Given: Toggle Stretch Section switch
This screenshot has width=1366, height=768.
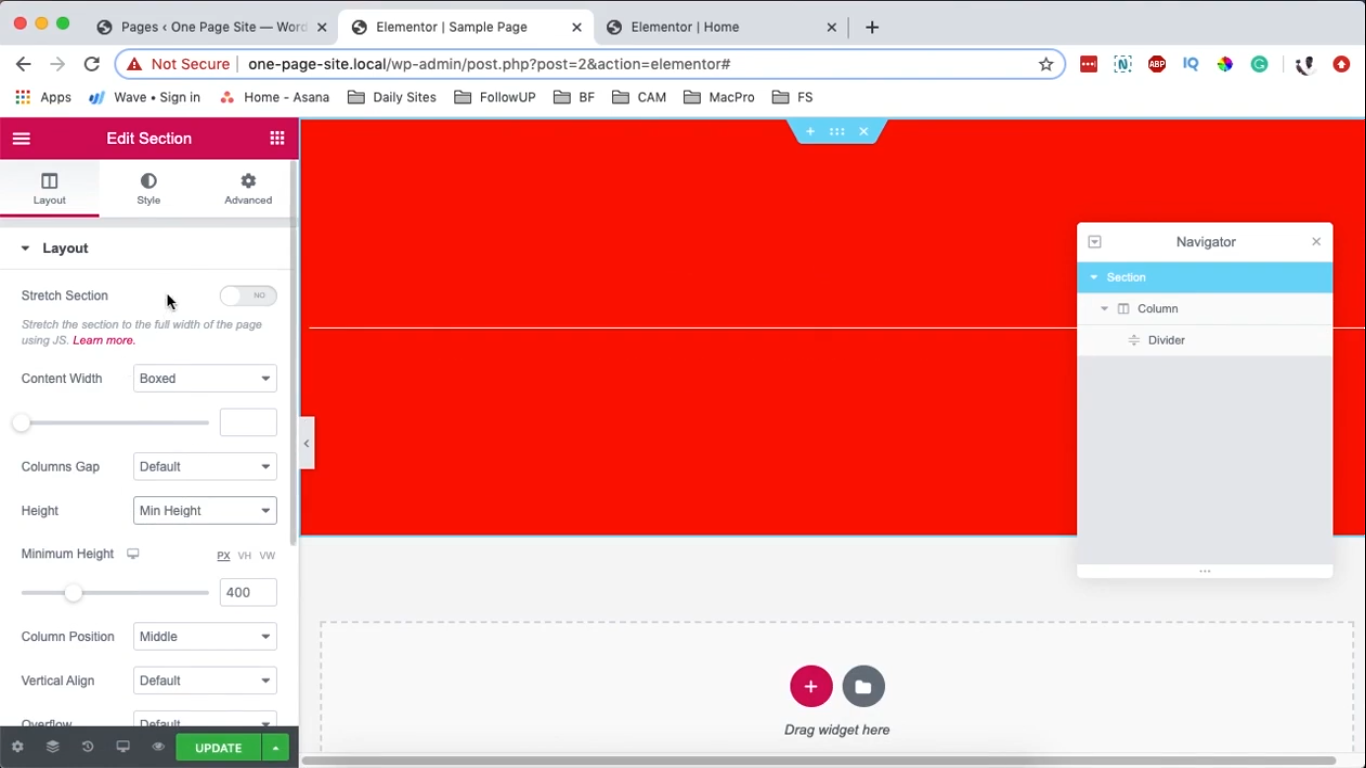Looking at the screenshot, I should click(x=248, y=296).
